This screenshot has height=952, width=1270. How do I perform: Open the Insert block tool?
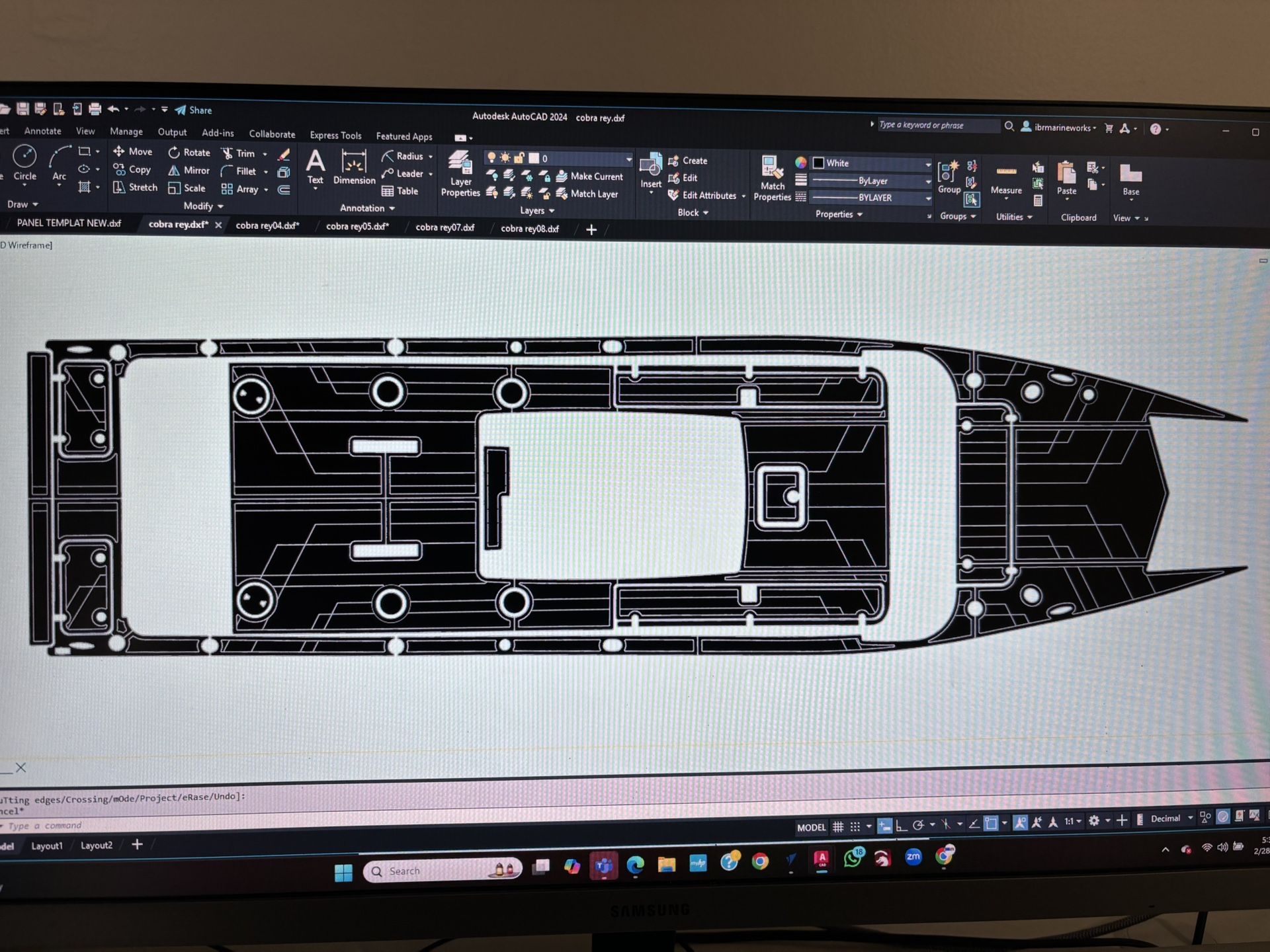tap(651, 171)
